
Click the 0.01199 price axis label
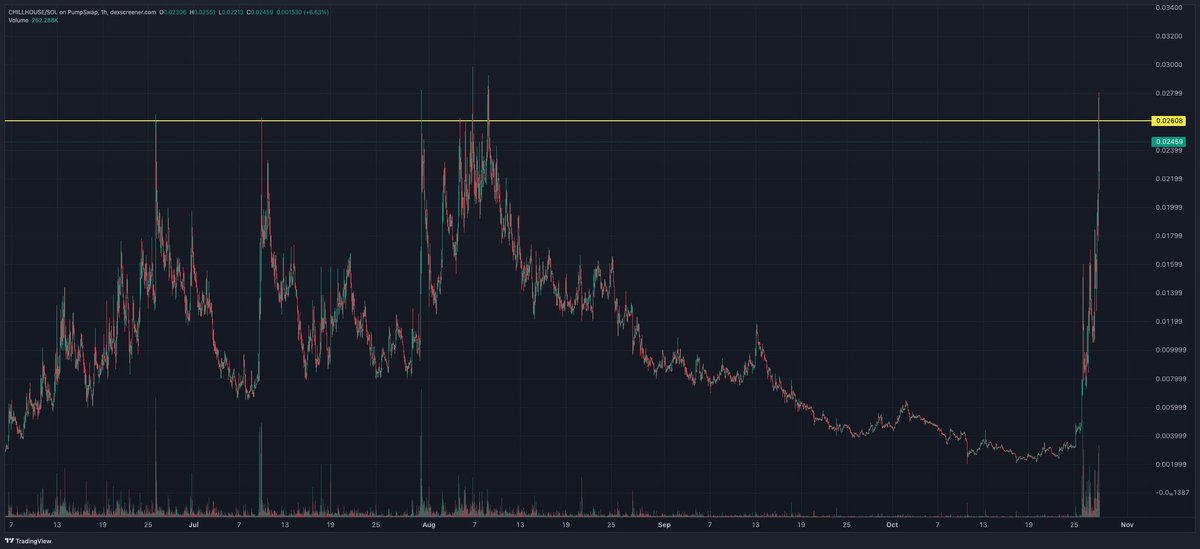[1169, 322]
